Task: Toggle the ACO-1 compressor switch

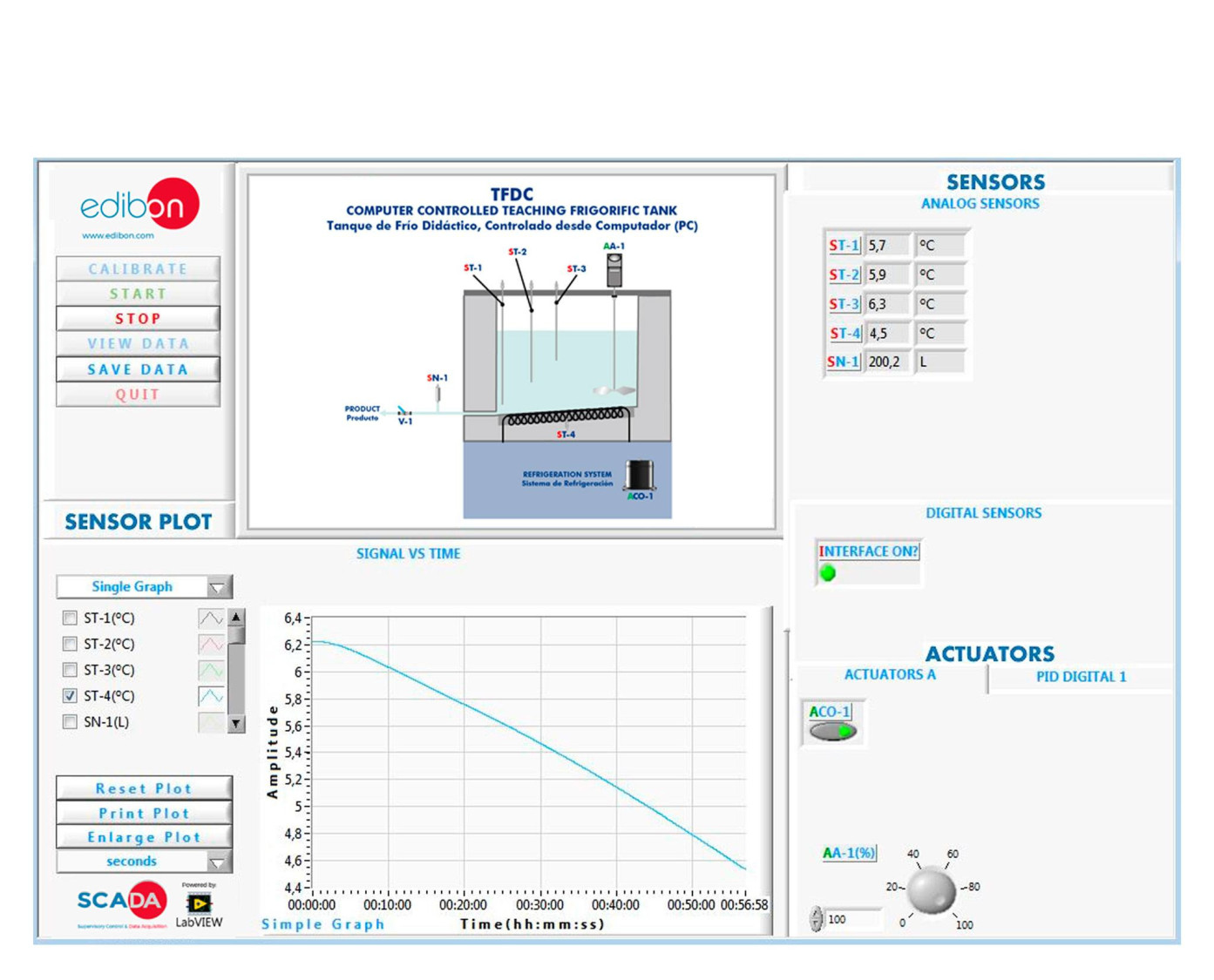Action: (833, 732)
